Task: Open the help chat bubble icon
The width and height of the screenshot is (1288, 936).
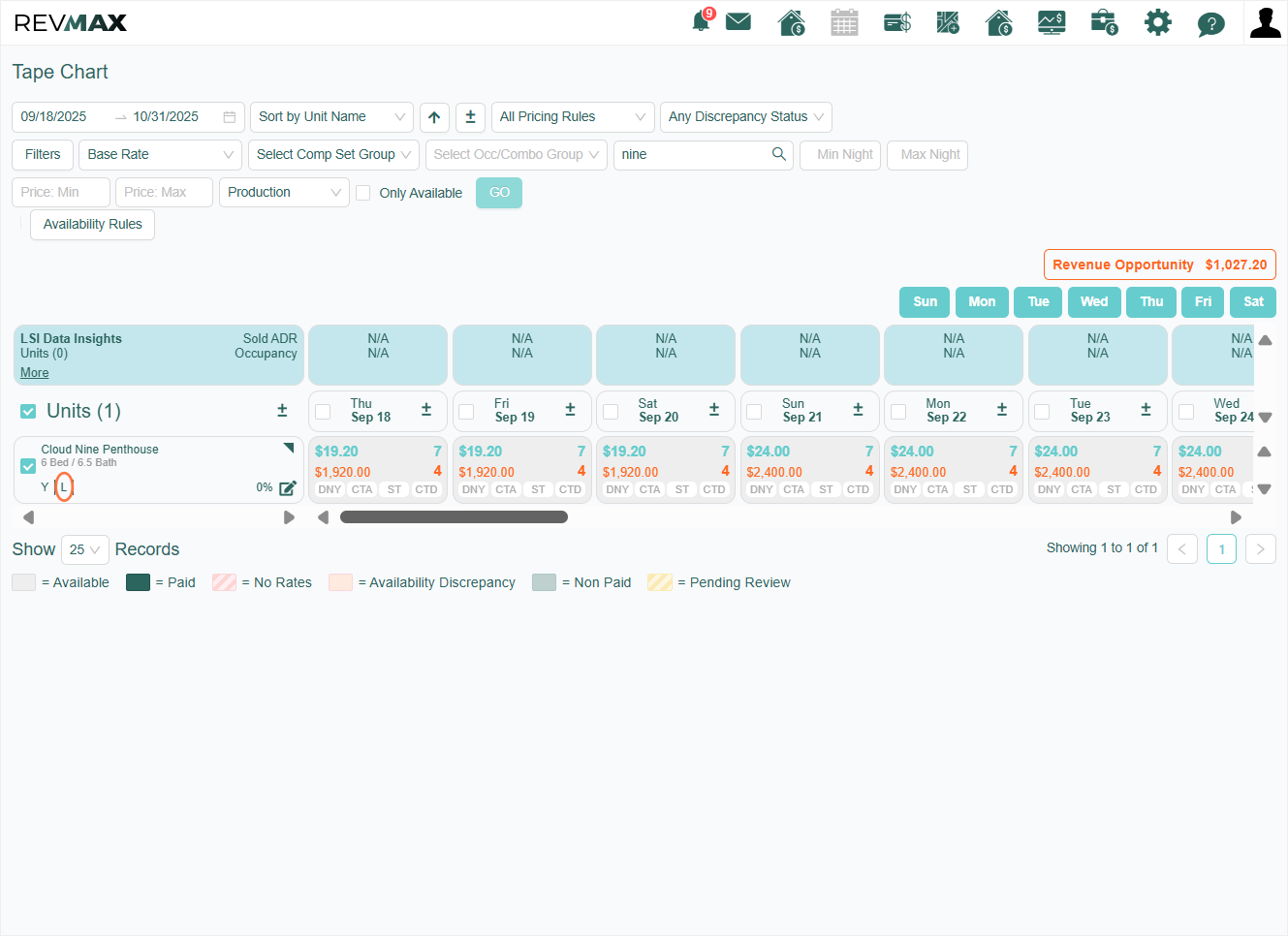Action: (1210, 23)
